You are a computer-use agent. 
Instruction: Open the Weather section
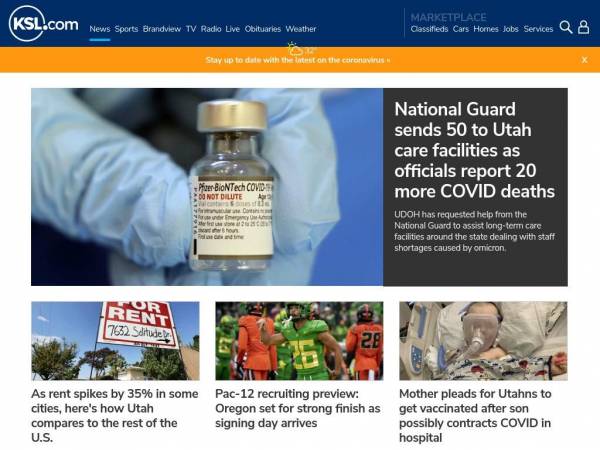tap(301, 29)
